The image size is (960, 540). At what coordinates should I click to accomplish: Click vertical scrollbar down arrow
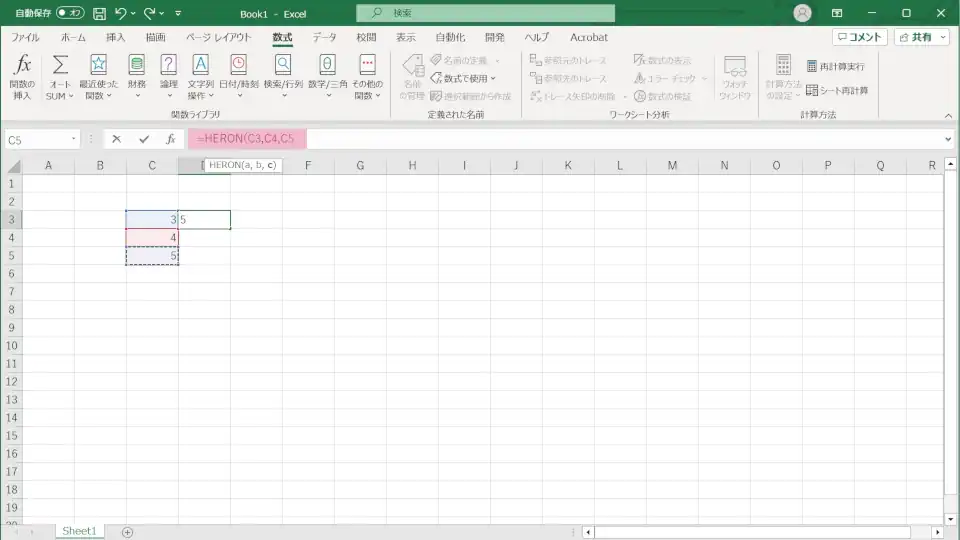coord(950,519)
